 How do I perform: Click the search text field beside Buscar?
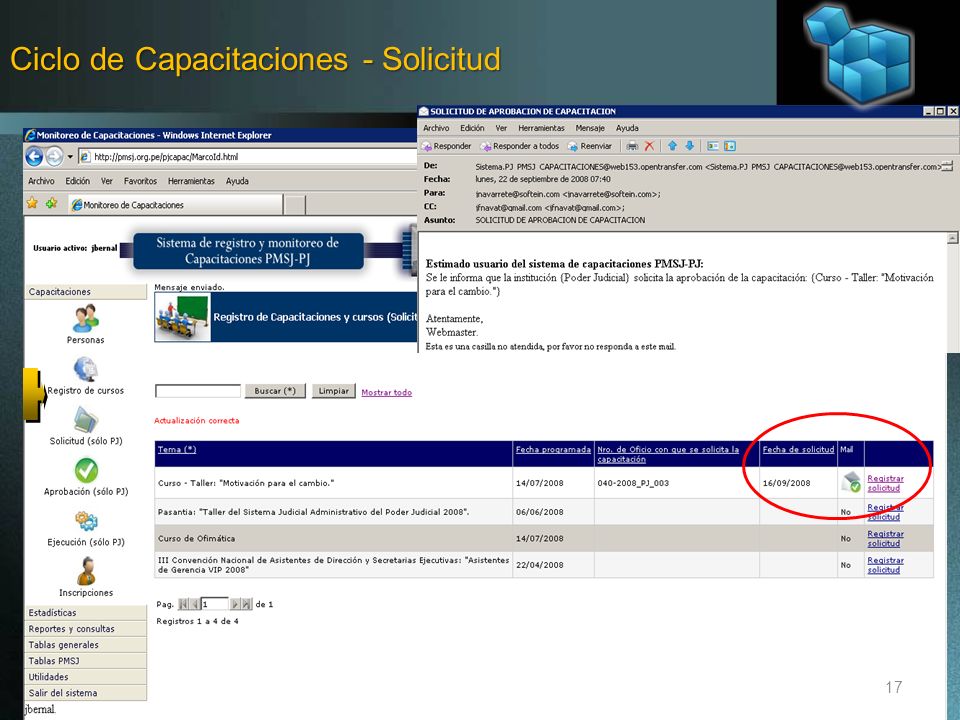coord(198,391)
